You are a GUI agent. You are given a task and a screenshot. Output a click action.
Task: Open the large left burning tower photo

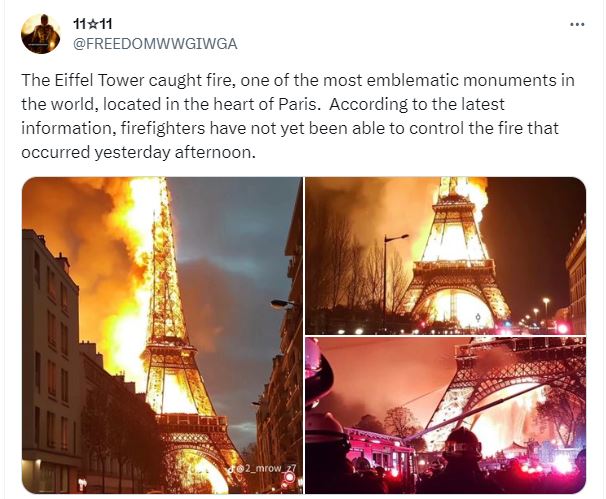162,335
